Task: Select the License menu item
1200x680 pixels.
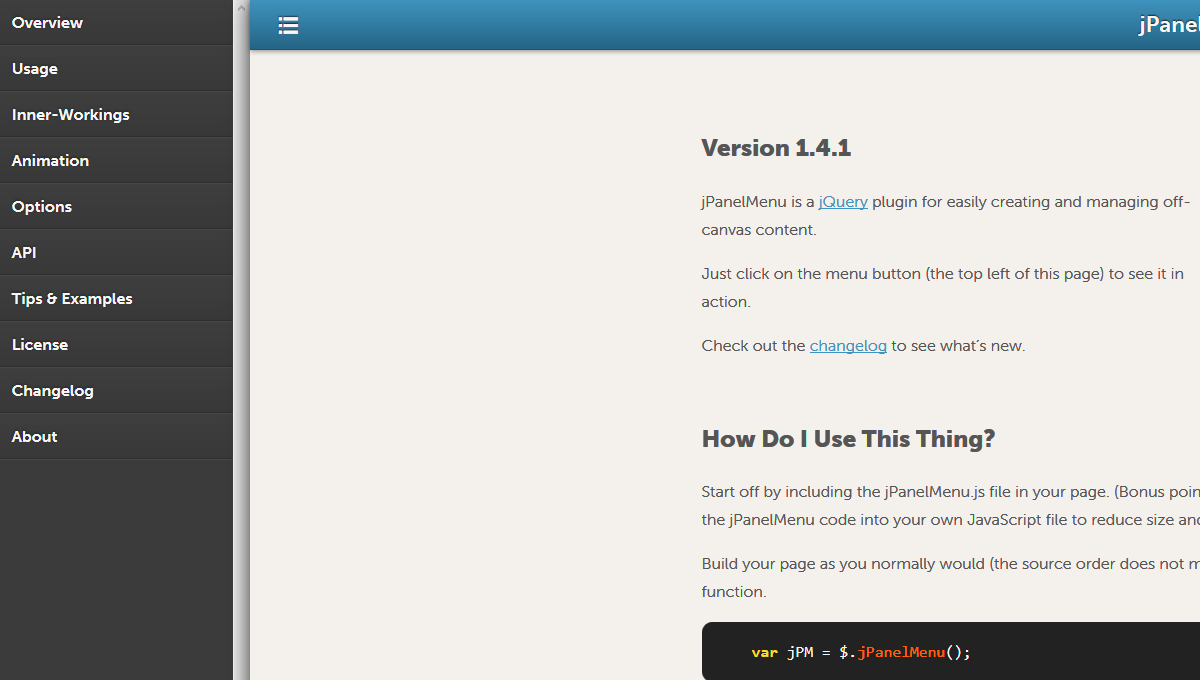Action: [x=40, y=344]
